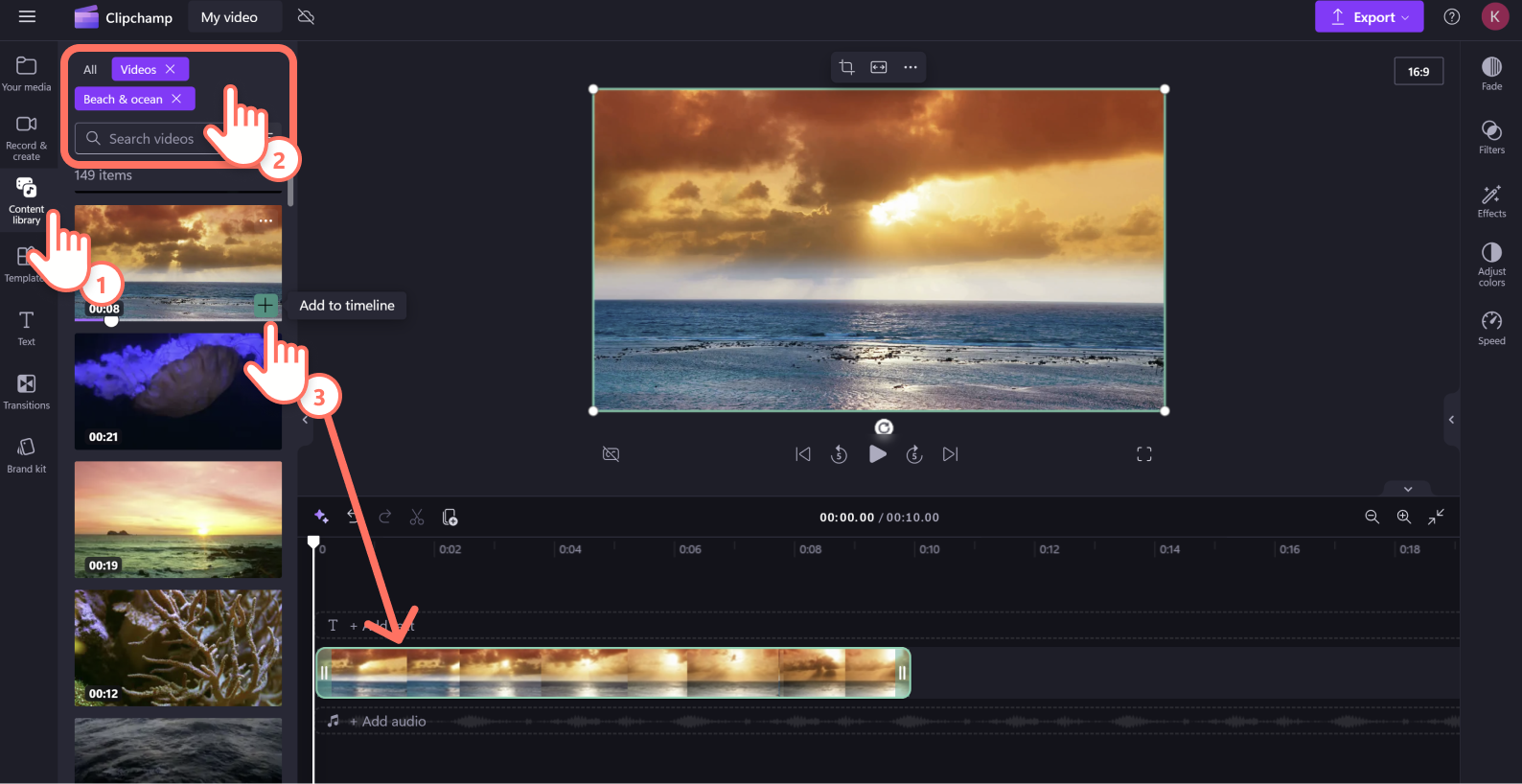Viewport: 1522px width, 784px height.
Task: Click the redo arrow in timeline toolbar
Action: tap(385, 517)
